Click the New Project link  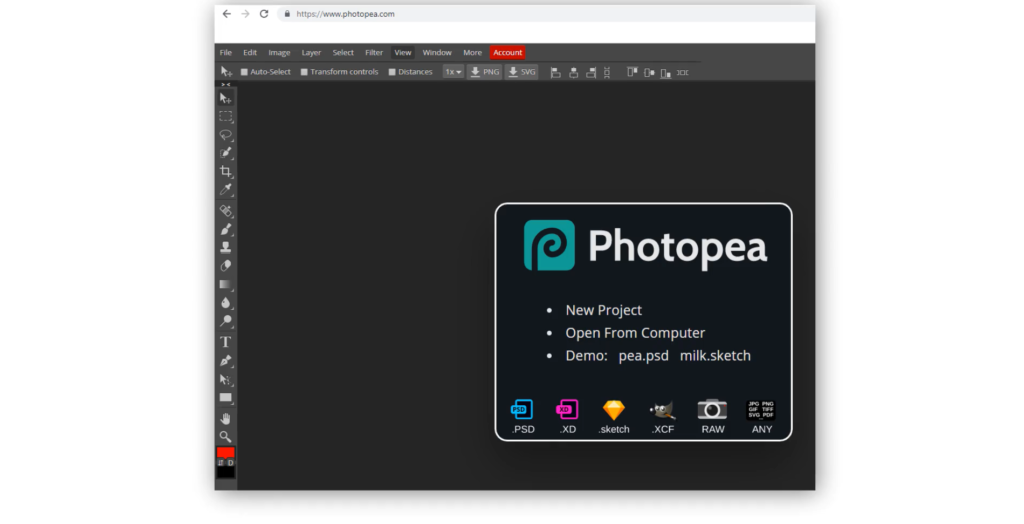(x=603, y=310)
